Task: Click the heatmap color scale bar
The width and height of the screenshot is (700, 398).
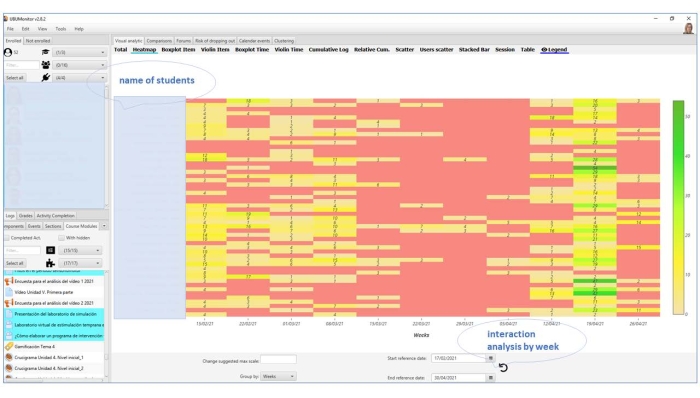Action: [x=678, y=207]
